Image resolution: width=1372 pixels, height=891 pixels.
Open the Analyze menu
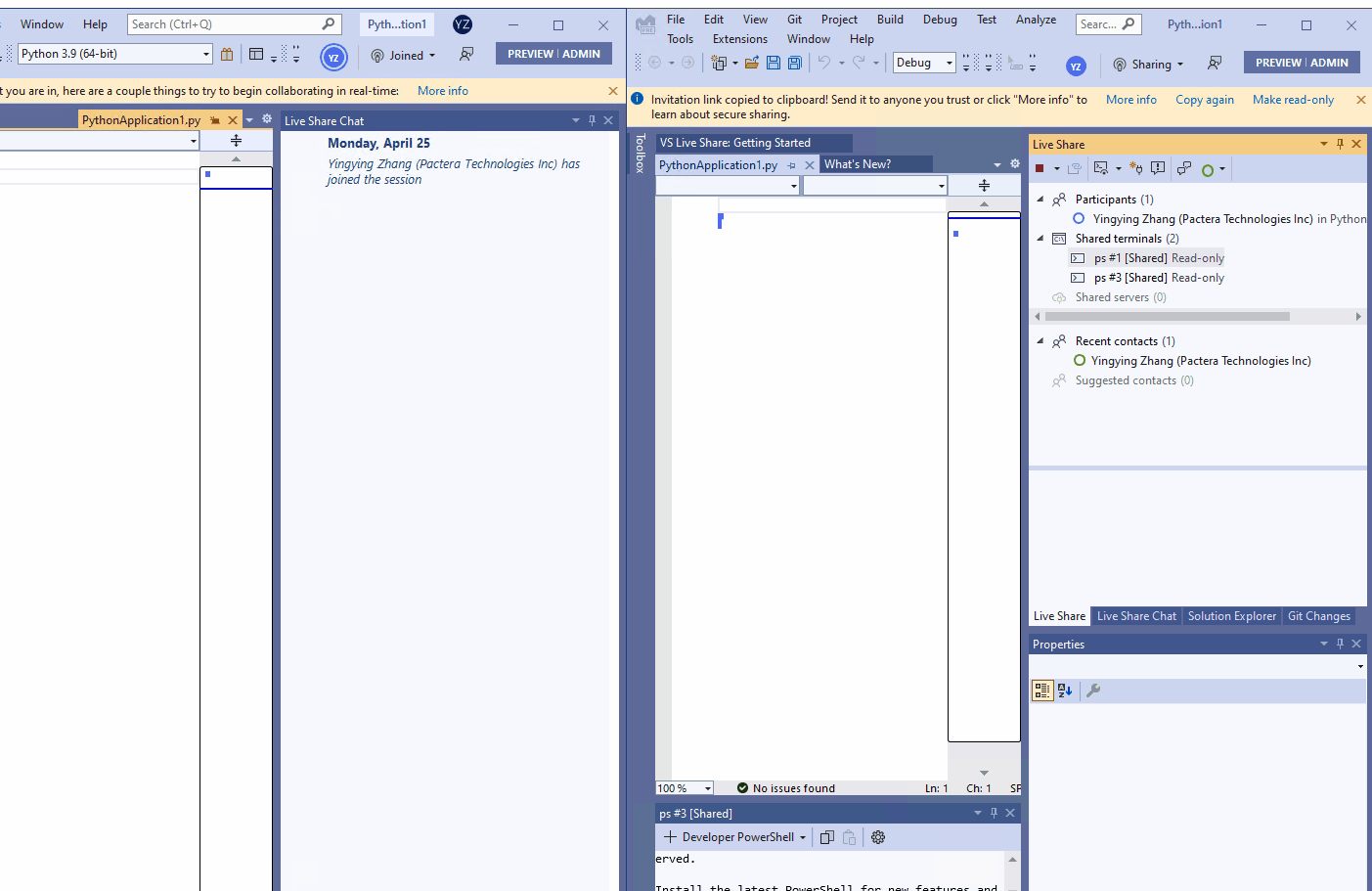tap(1036, 20)
